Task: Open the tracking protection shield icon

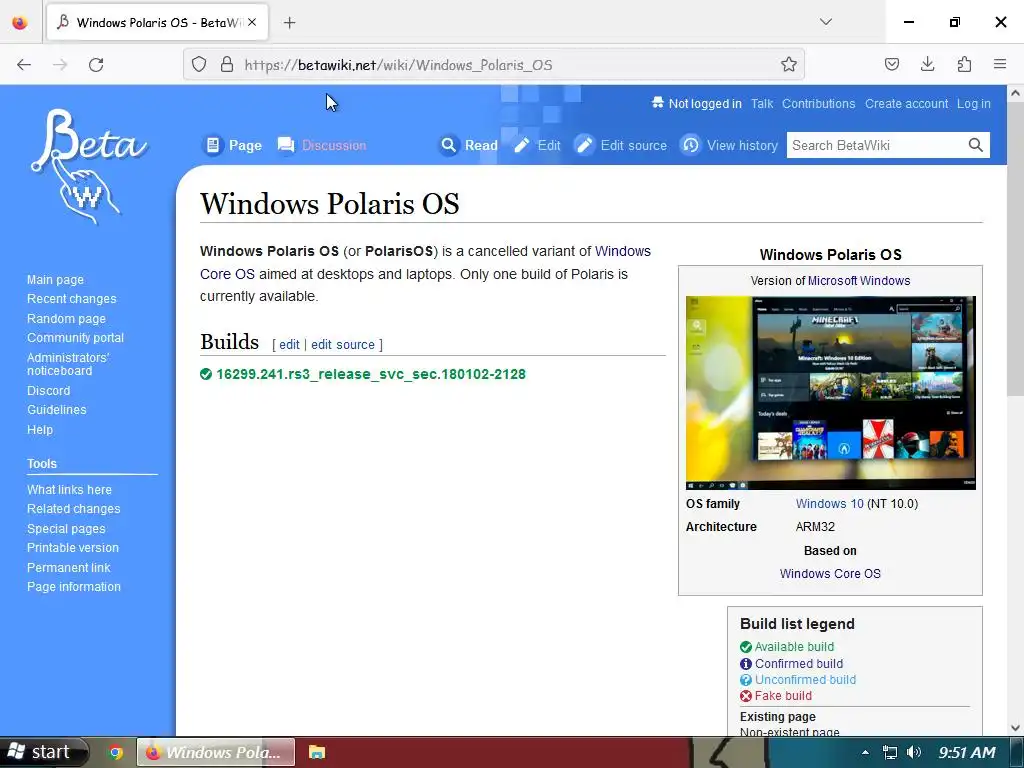Action: click(x=199, y=65)
